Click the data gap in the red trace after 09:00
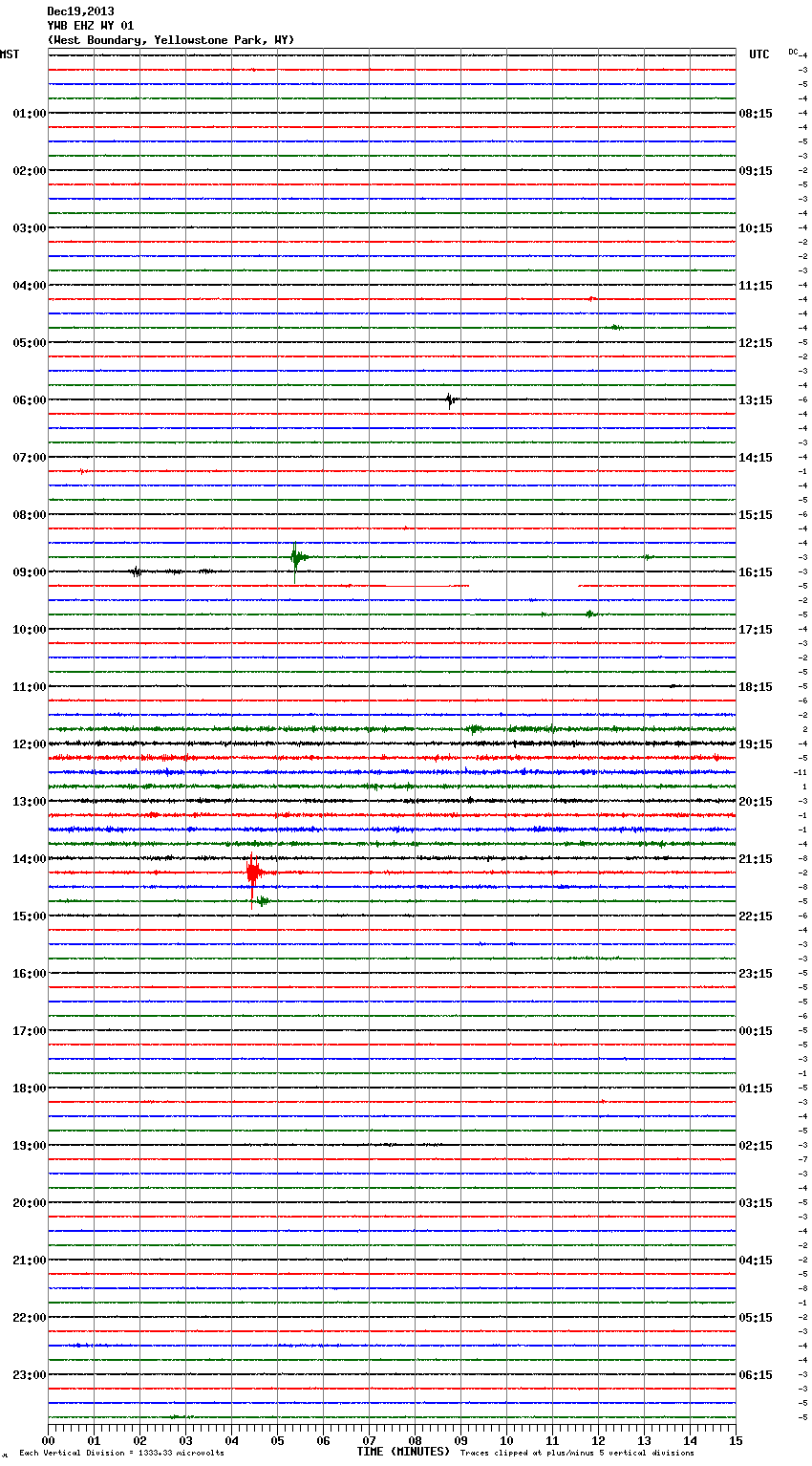Screen dimensions: 812x1466 click(524, 586)
